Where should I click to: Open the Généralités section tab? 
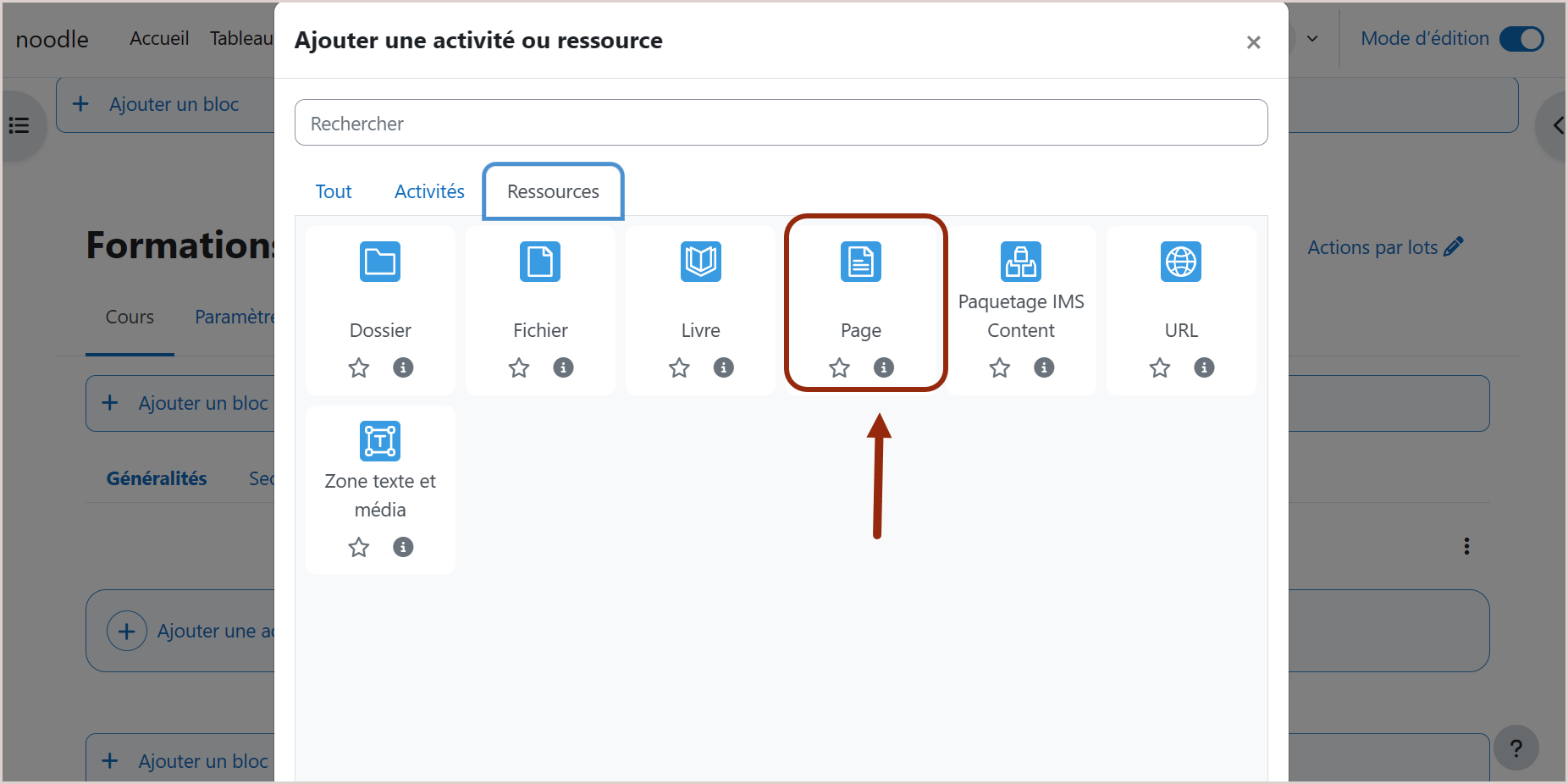[157, 478]
